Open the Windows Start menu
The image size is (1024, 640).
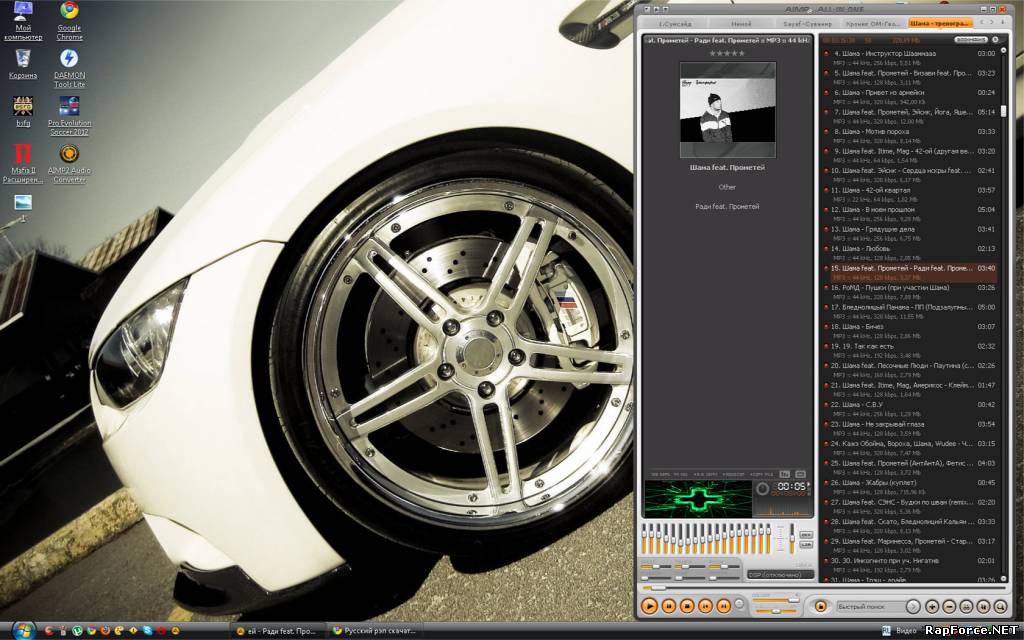(22, 630)
